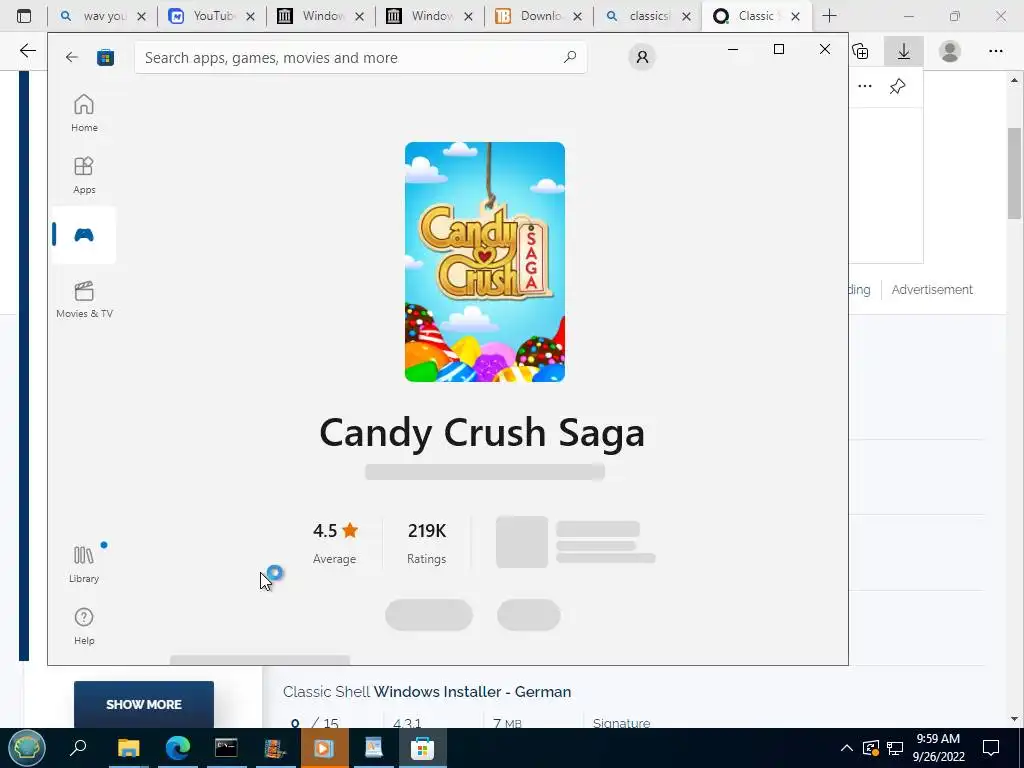Open Classic Shell Windows Installer - German link
Viewport: 1024px width, 768px height.
coord(427,692)
